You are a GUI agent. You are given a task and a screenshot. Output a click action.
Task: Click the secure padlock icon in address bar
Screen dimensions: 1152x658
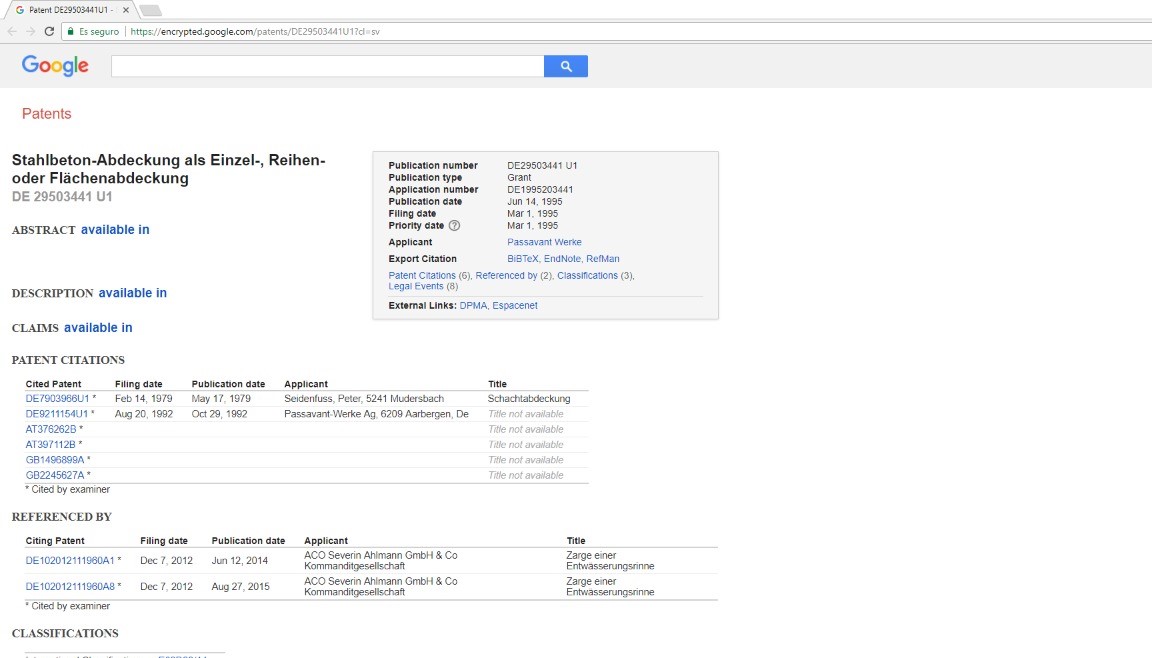(71, 32)
